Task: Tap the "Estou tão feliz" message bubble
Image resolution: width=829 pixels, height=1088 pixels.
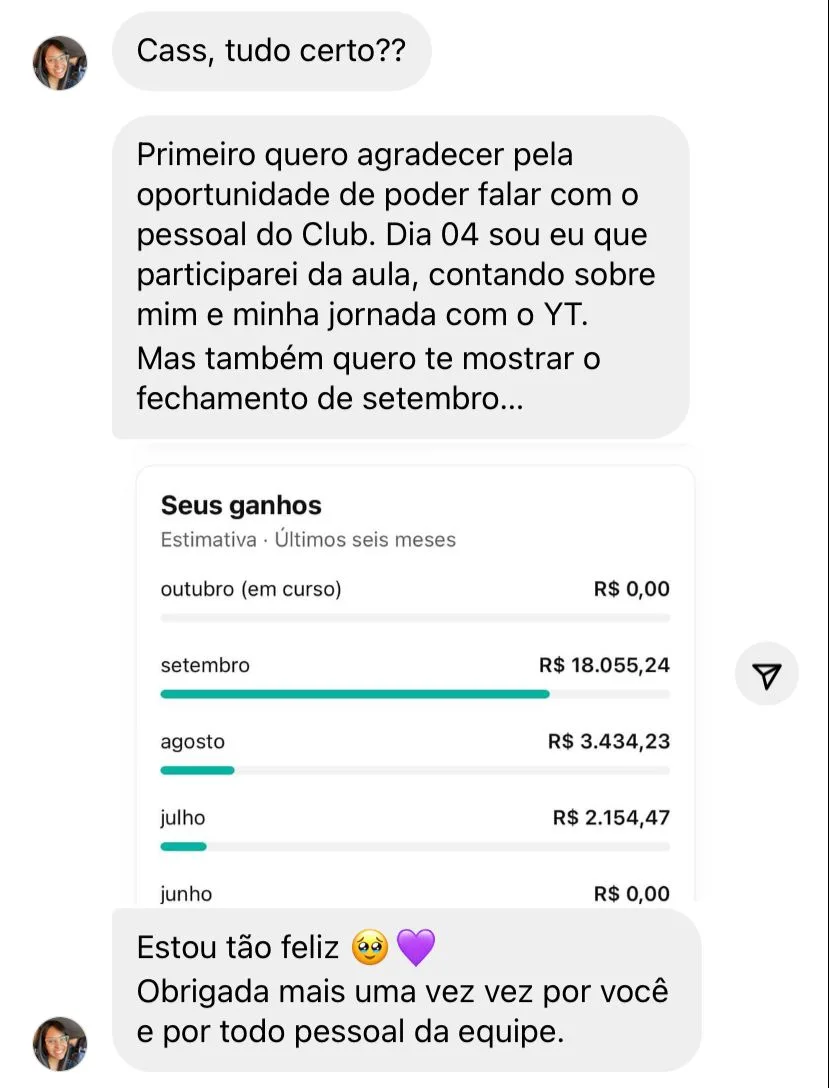Action: point(405,990)
